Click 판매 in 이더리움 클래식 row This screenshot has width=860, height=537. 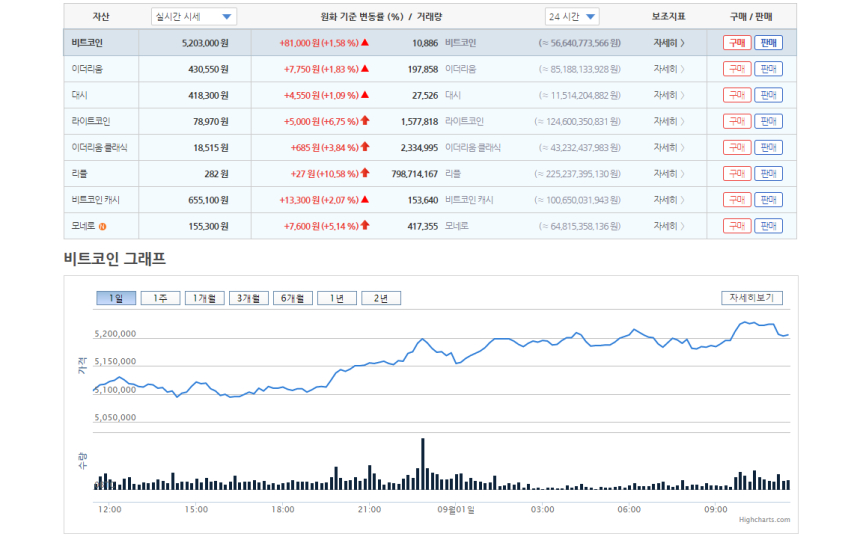(x=768, y=148)
